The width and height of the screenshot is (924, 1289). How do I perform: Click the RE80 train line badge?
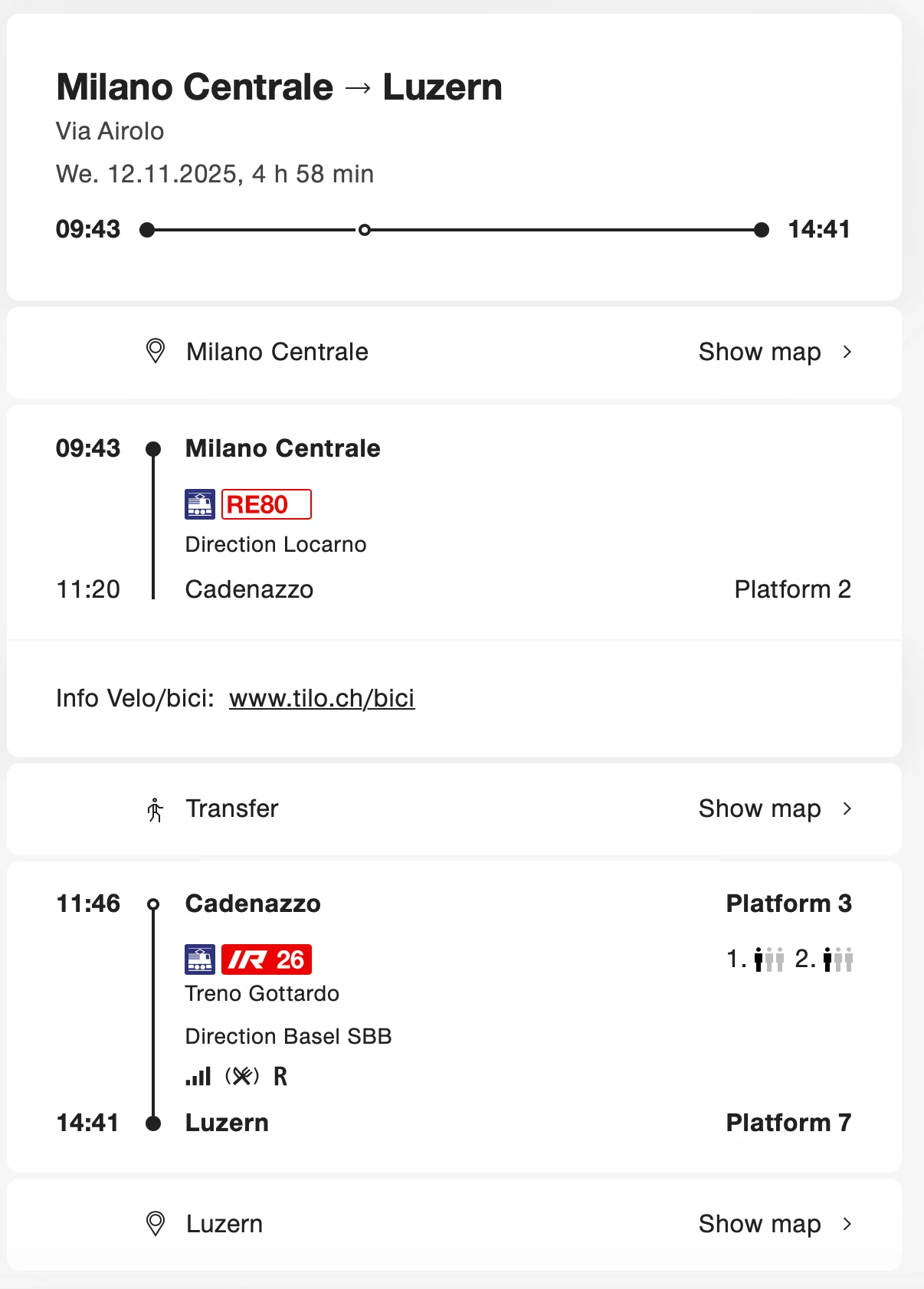[x=266, y=504]
